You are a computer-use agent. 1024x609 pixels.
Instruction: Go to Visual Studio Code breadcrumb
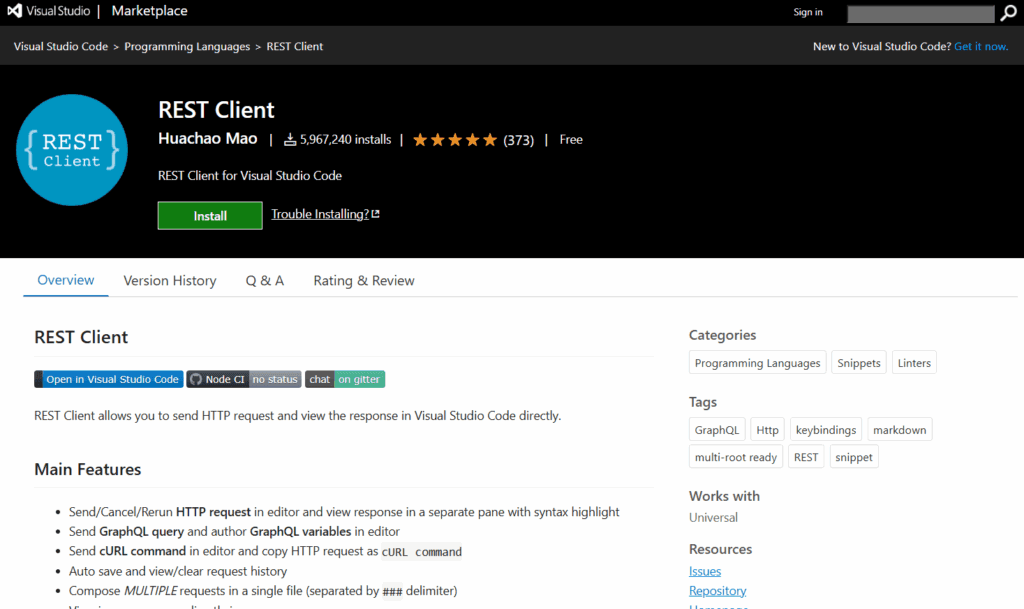click(x=61, y=46)
